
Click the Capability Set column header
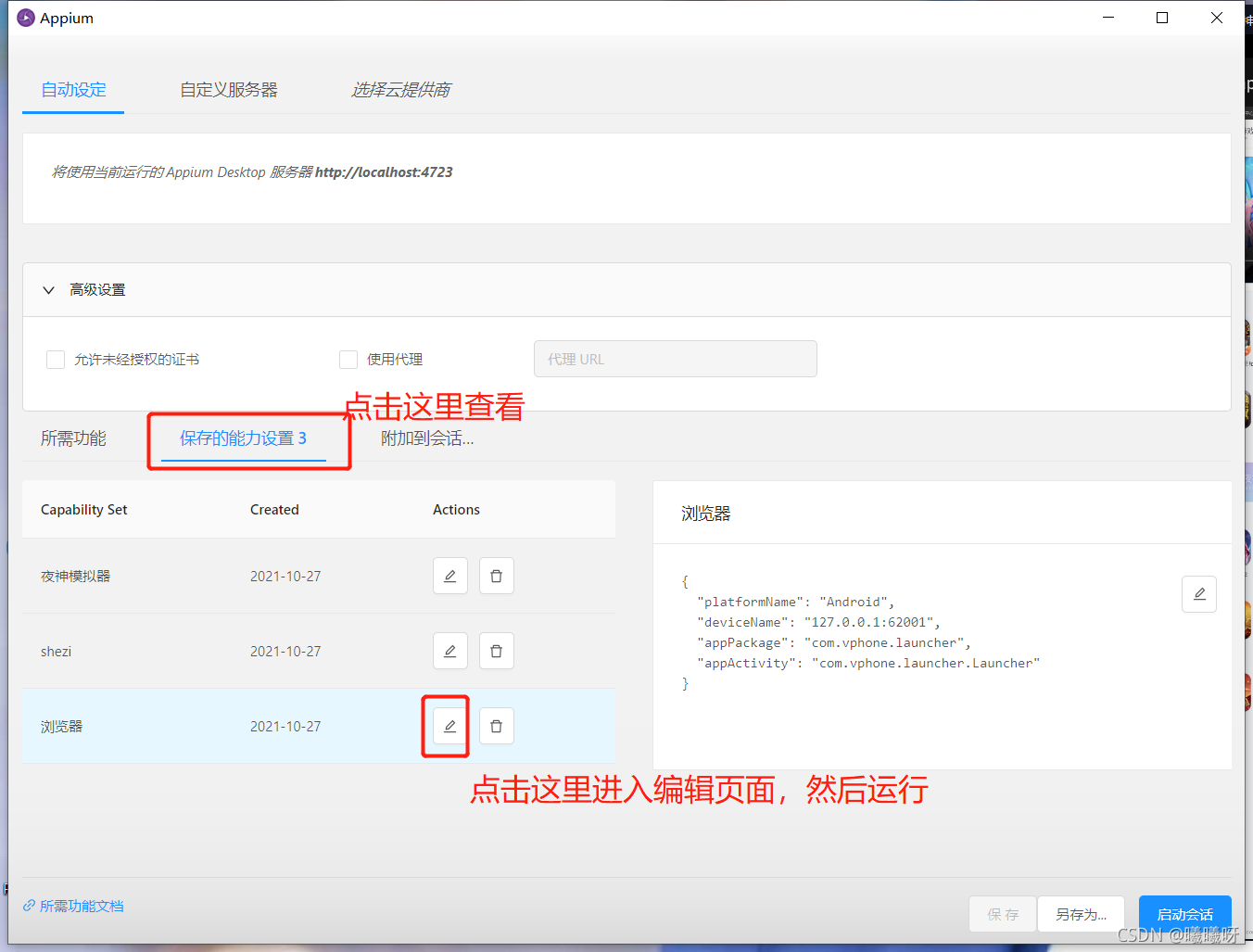tap(84, 510)
